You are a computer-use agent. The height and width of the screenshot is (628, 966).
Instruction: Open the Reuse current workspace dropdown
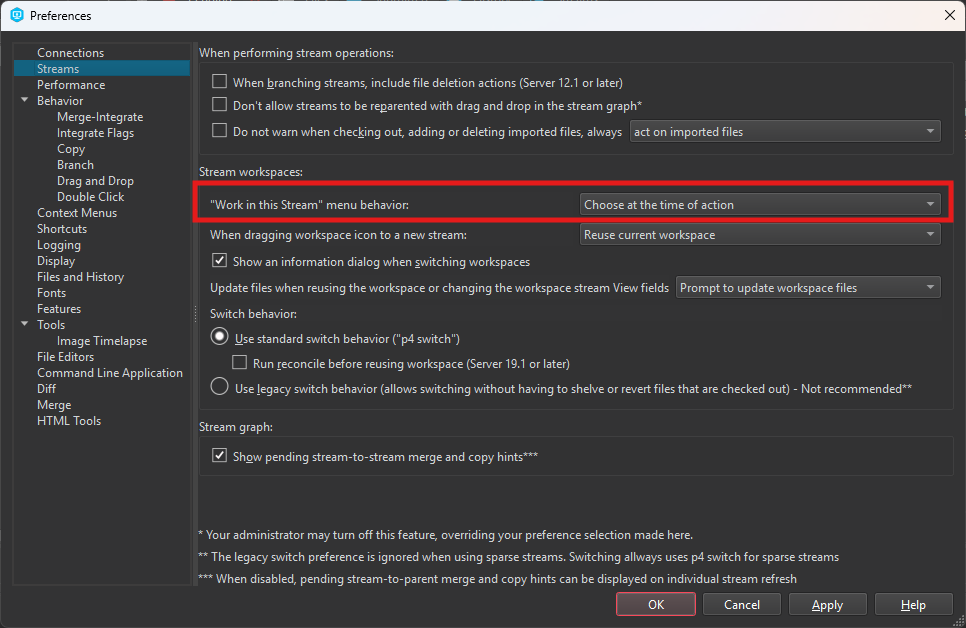[760, 235]
